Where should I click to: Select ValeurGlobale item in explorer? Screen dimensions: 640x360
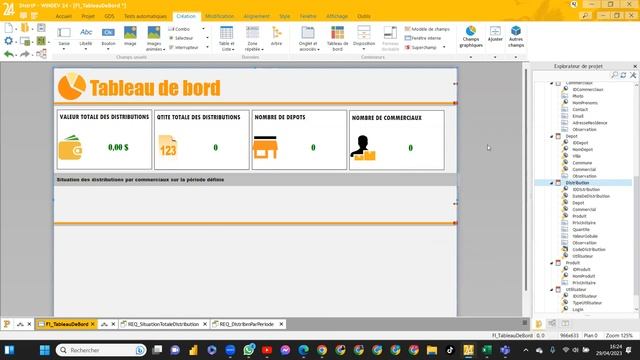pyautogui.click(x=585, y=236)
